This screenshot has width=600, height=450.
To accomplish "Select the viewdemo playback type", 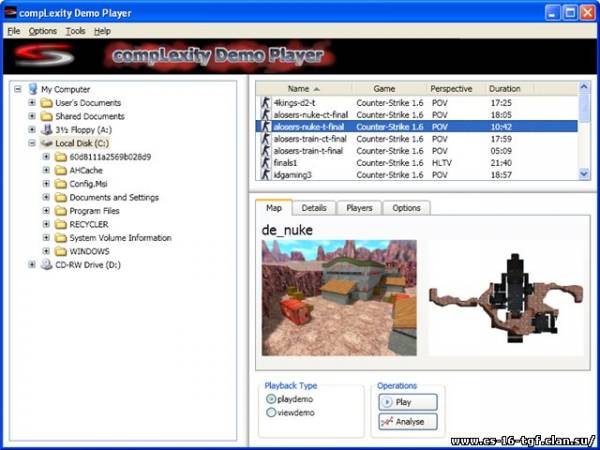I will click(271, 412).
